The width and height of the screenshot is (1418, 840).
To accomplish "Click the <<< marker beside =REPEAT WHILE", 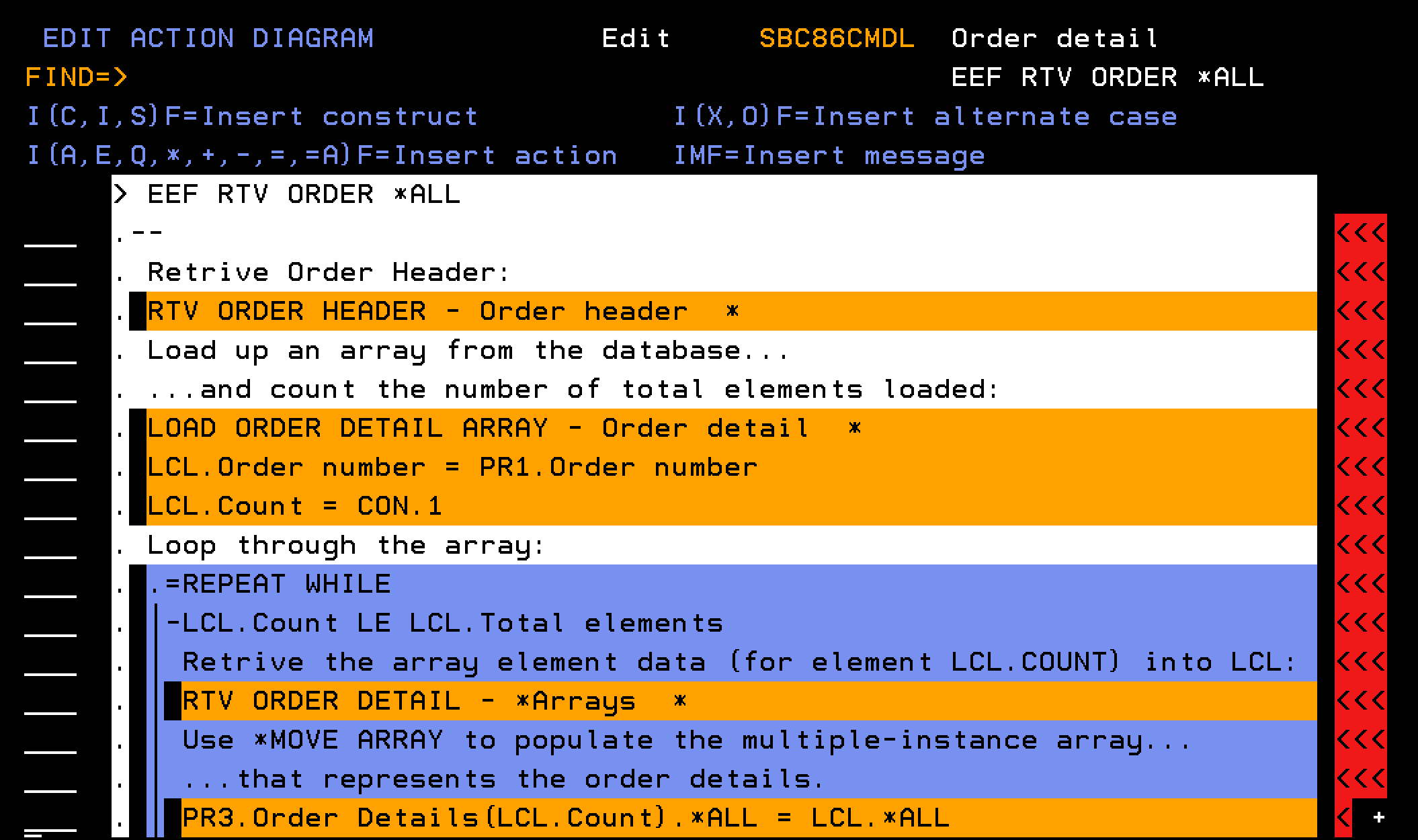I will 1360,585.
